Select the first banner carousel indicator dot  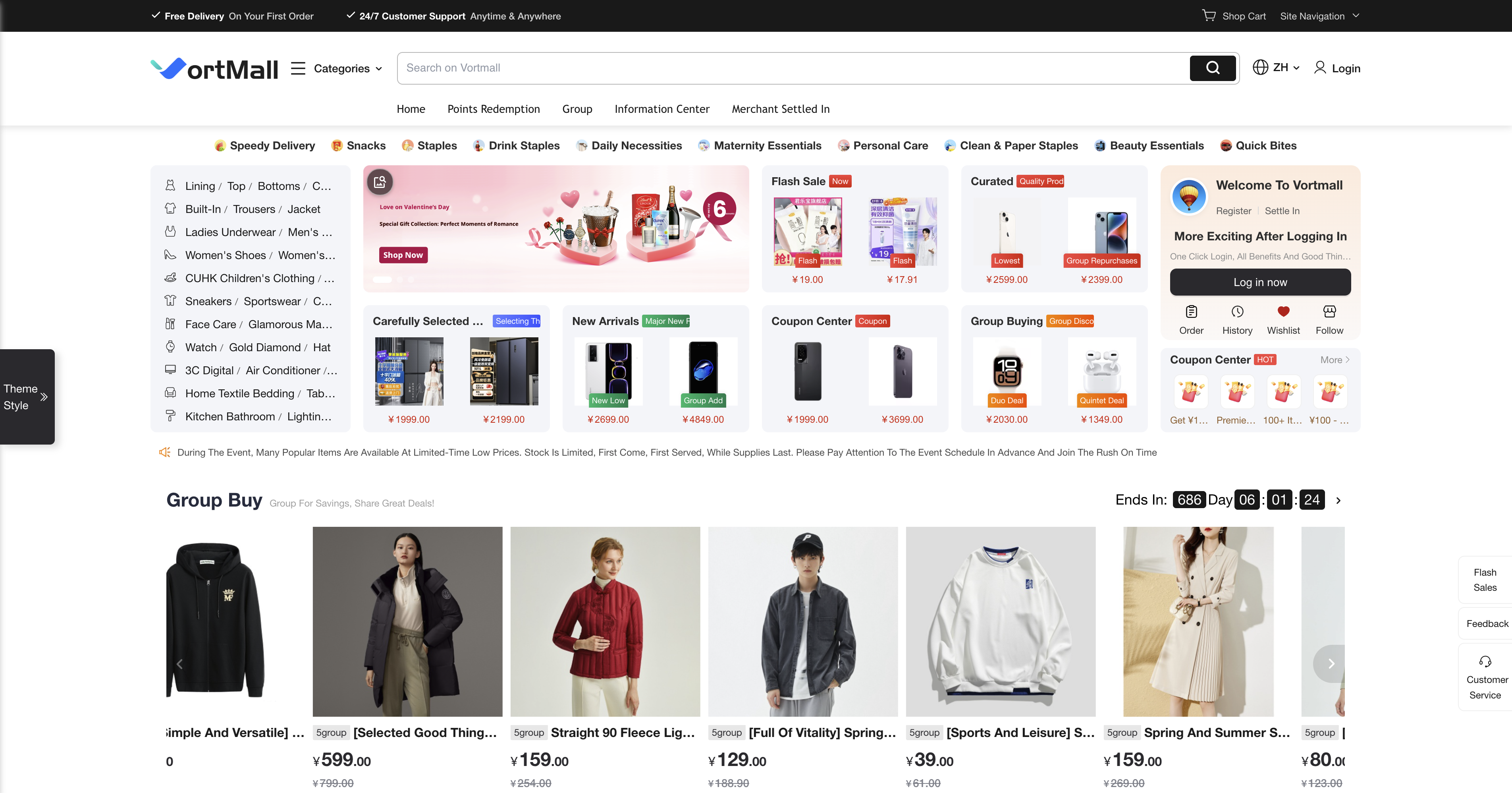[x=382, y=280]
